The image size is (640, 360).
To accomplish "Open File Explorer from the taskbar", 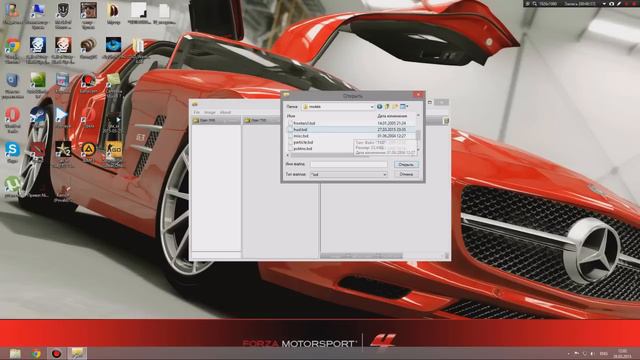I will click(15, 353).
